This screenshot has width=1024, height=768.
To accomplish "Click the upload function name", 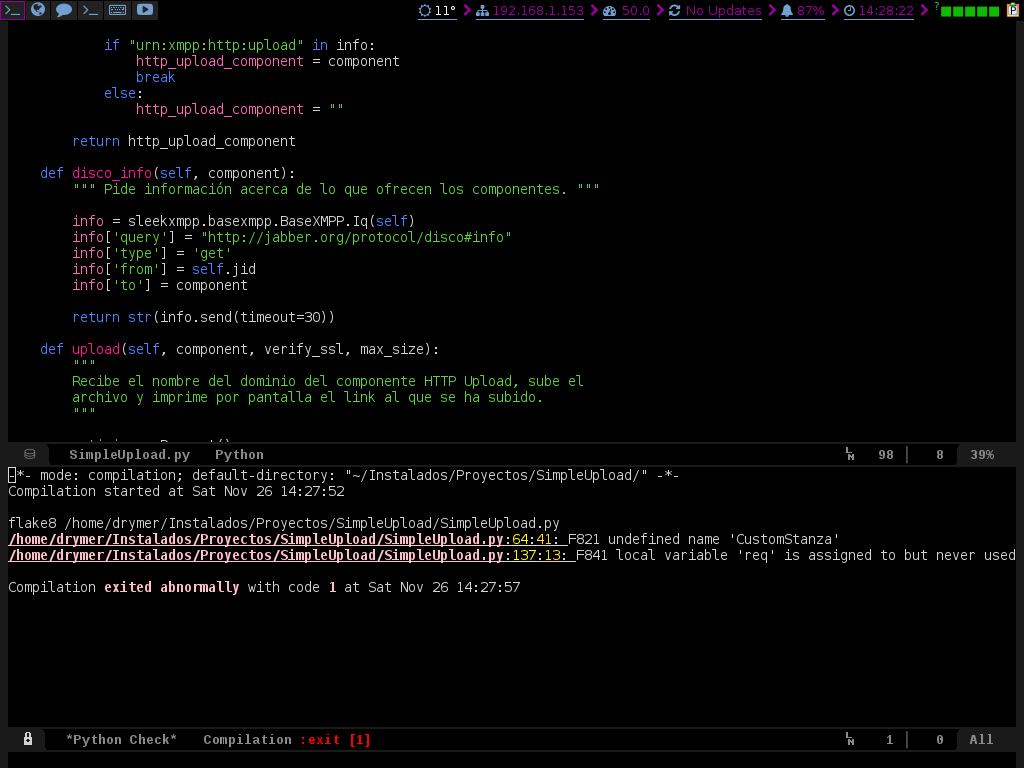I will (96, 349).
